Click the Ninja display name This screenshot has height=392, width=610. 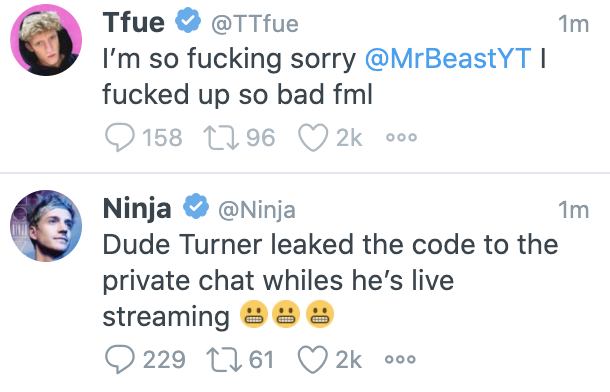tap(137, 208)
